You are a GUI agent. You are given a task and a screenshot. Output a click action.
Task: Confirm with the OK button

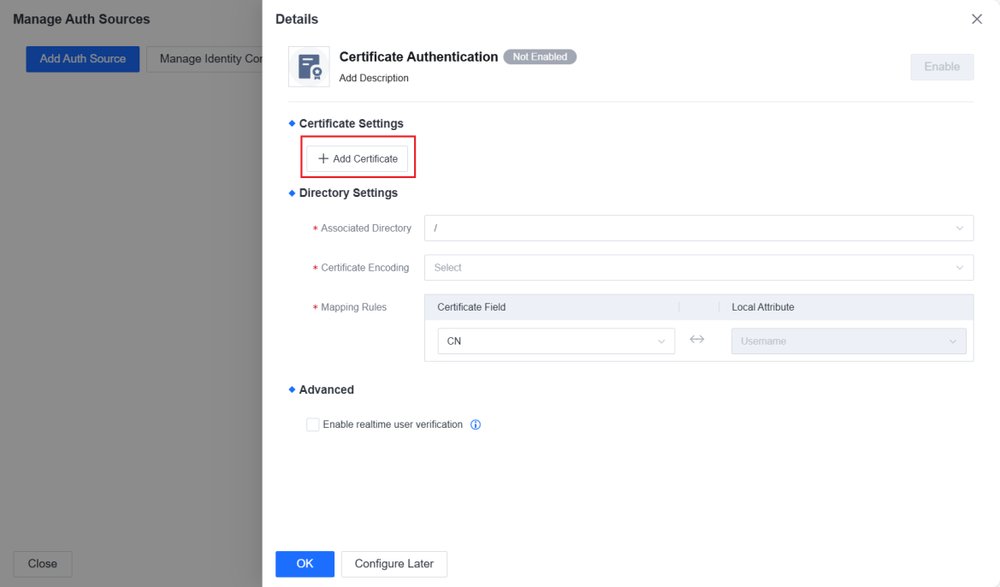coord(305,564)
